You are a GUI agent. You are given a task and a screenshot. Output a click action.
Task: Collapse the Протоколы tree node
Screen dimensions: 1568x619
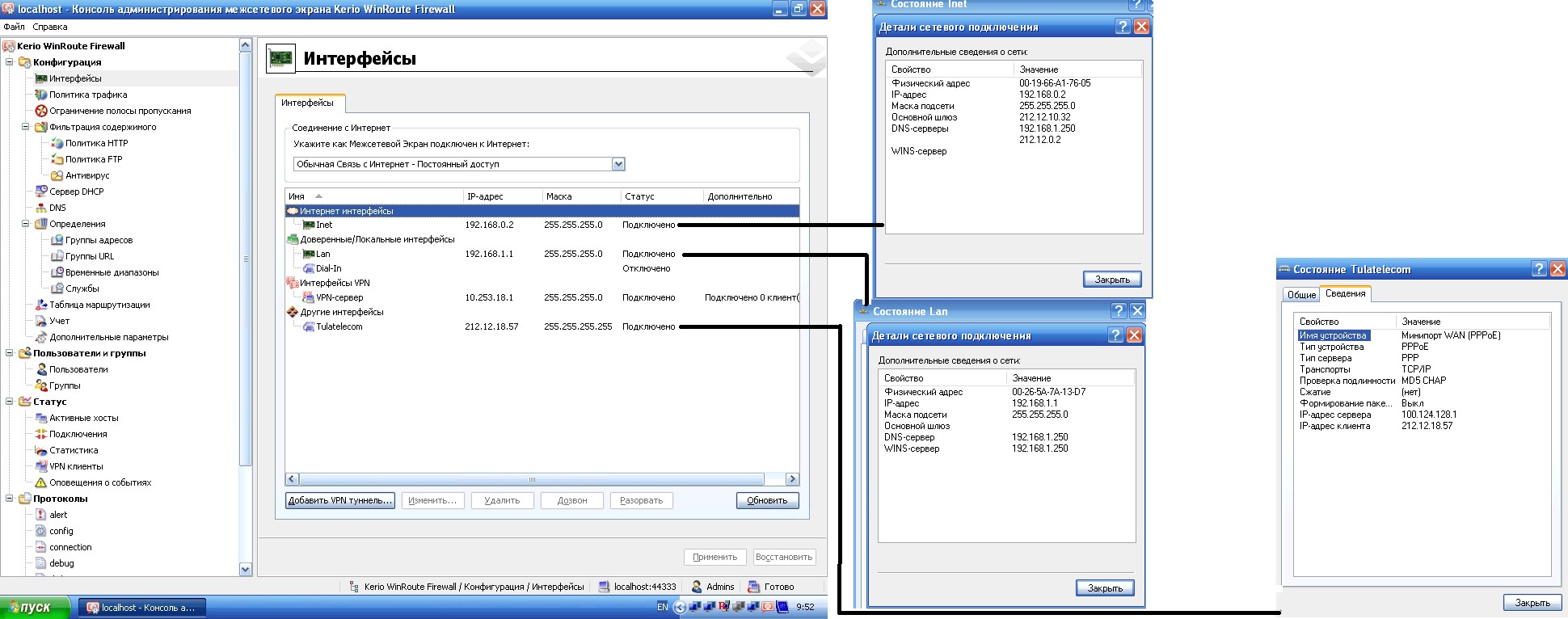[10, 499]
